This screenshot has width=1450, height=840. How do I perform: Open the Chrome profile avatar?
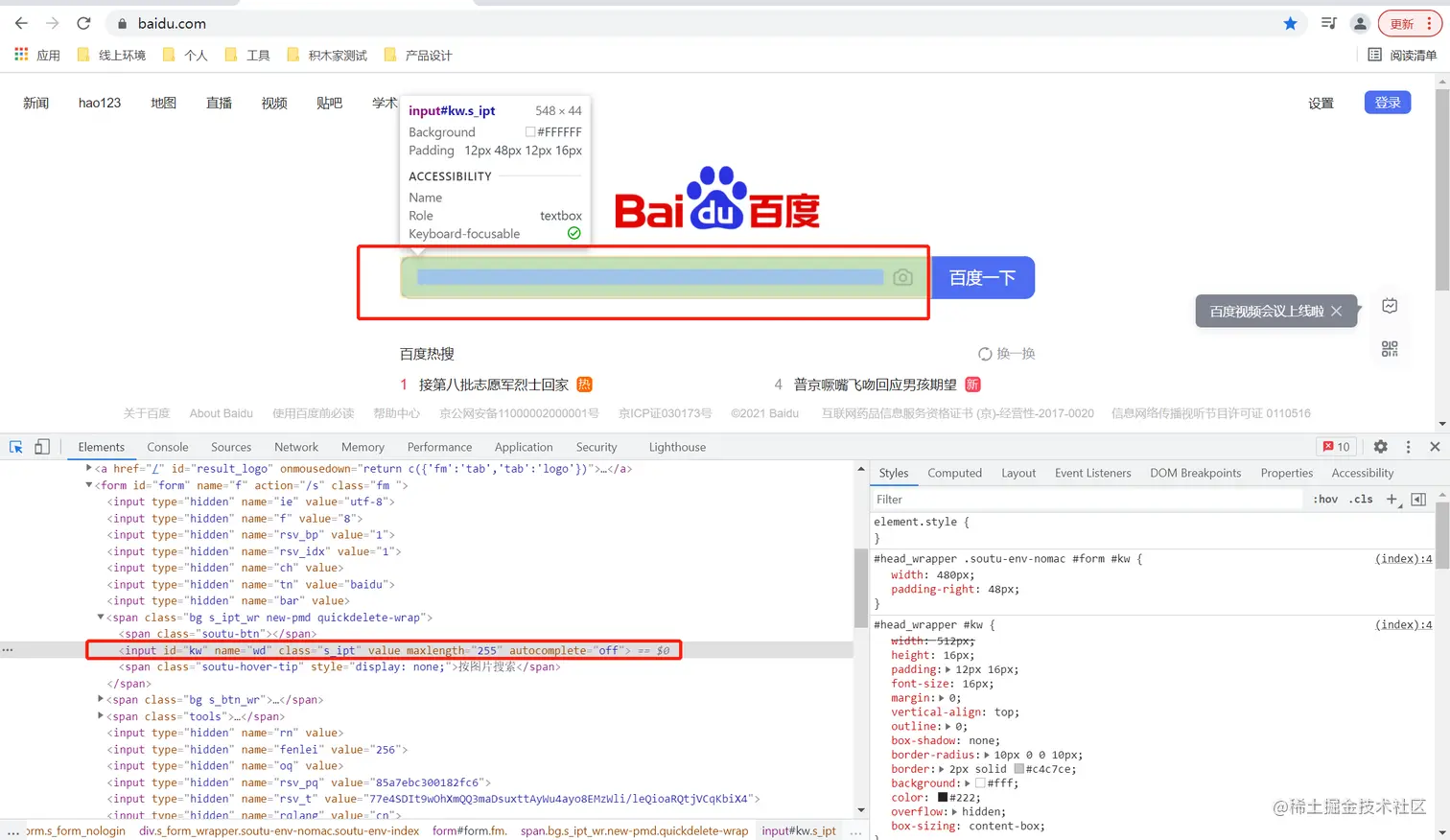pos(1360,23)
